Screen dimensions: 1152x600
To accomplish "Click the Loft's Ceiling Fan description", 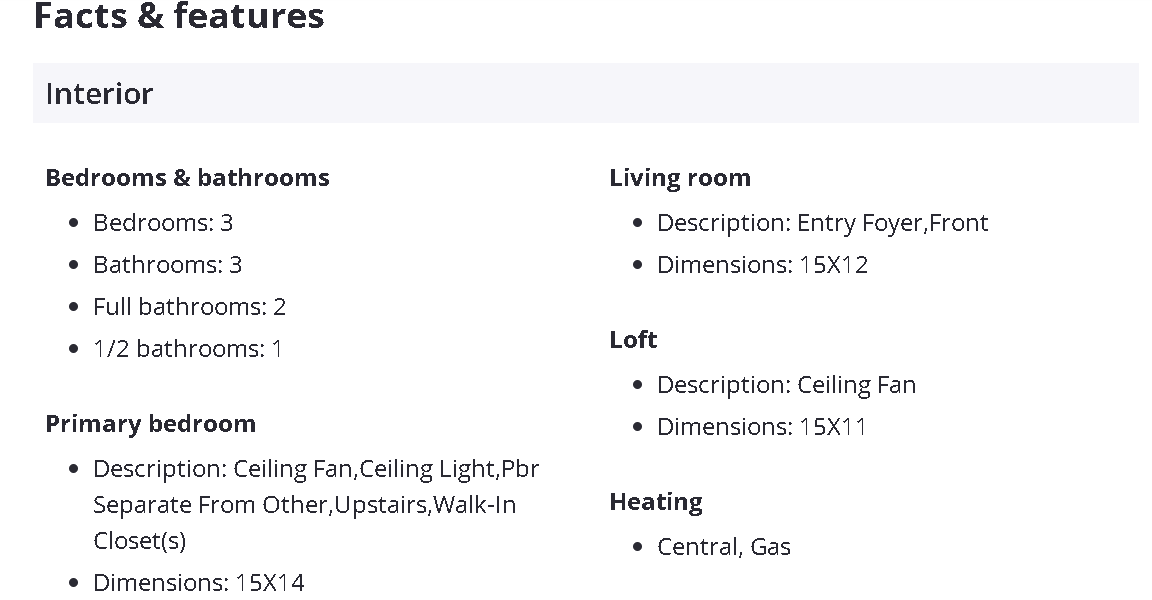I will 786,385.
